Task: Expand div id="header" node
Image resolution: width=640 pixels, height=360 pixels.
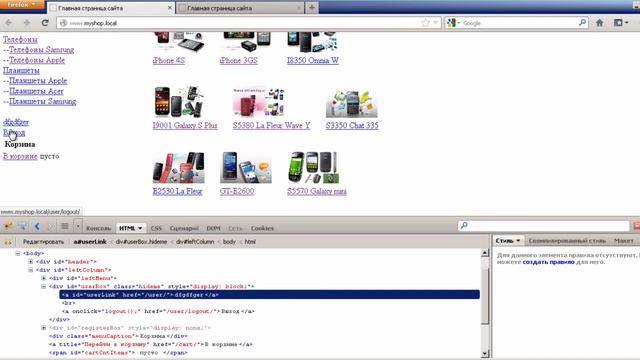Action: coord(31,262)
